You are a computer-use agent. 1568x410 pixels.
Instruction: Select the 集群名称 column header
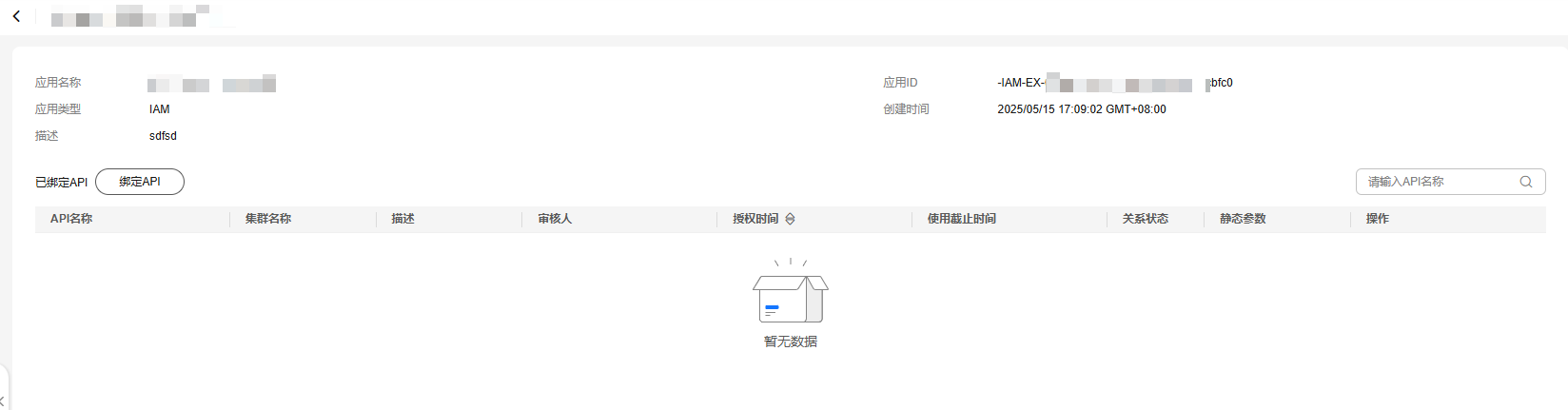(x=268, y=219)
